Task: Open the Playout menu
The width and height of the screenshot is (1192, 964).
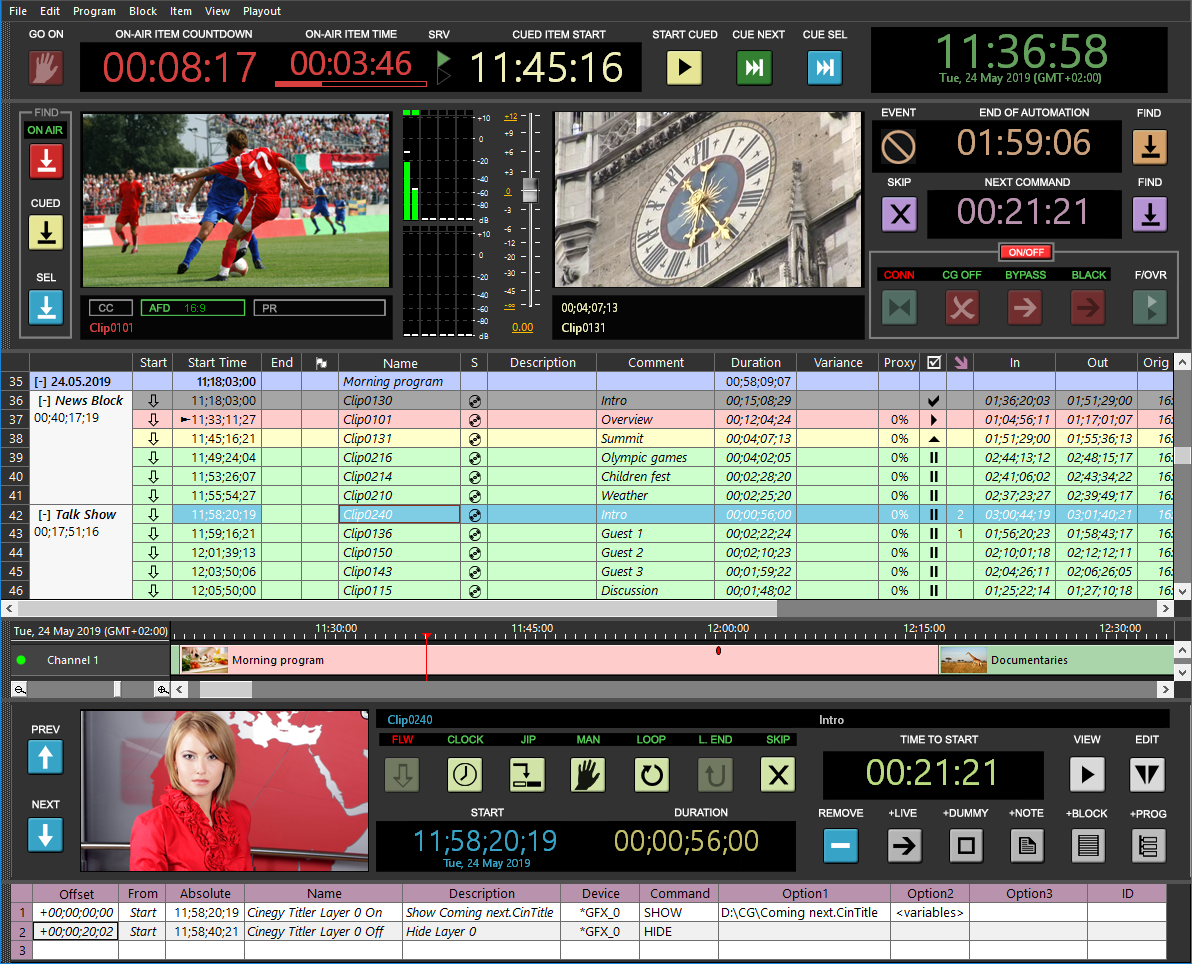Action: [262, 11]
